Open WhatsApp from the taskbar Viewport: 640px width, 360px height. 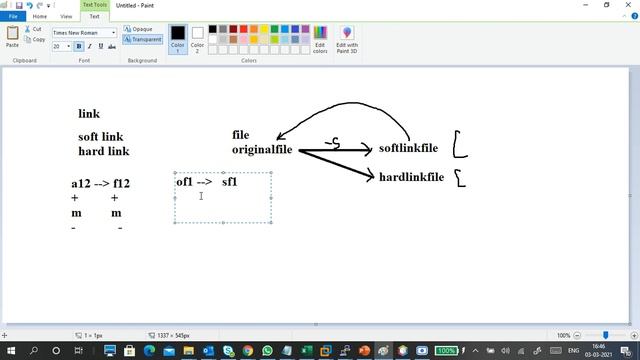click(267, 351)
